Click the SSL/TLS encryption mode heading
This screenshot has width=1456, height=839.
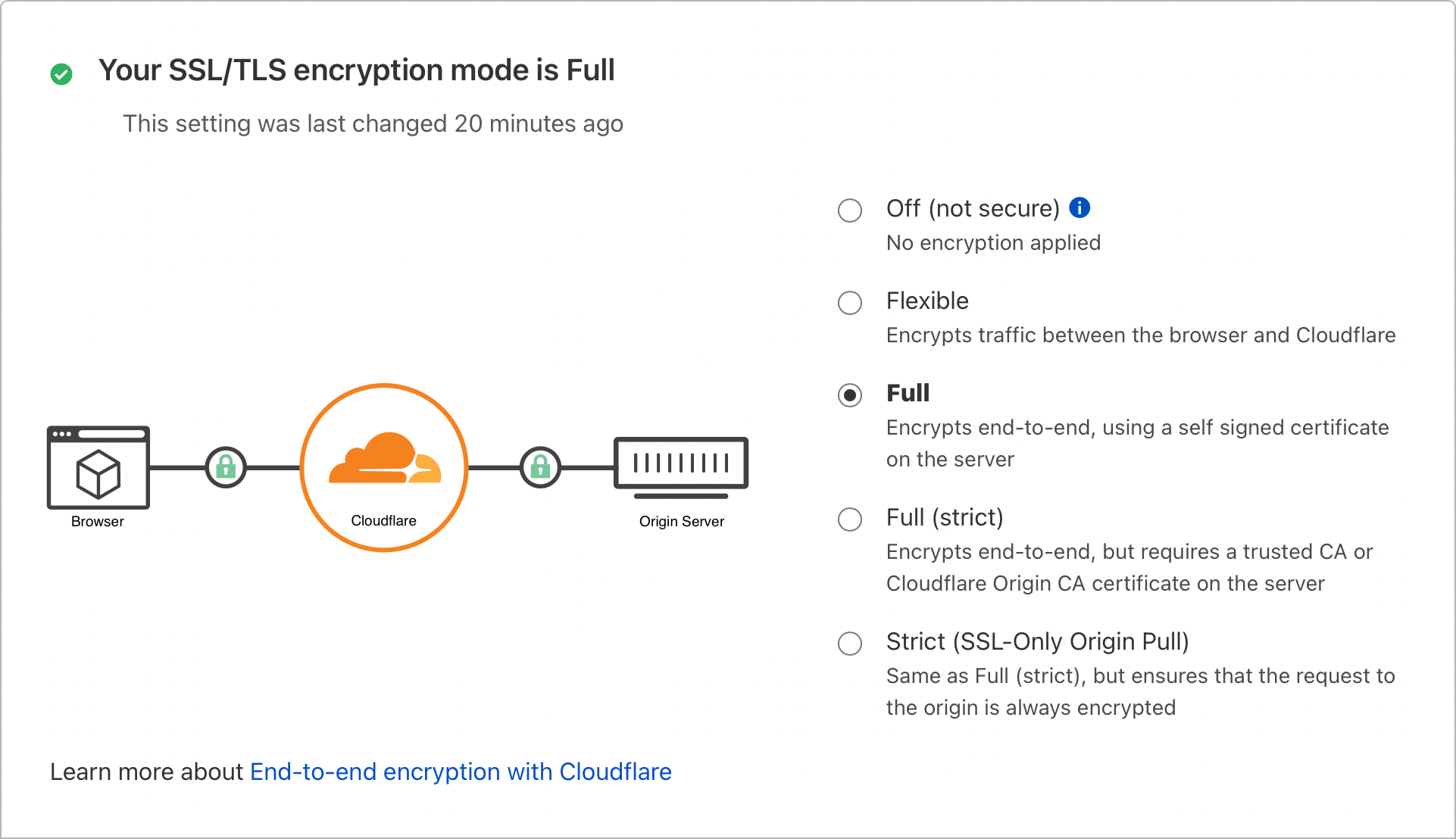coord(358,70)
